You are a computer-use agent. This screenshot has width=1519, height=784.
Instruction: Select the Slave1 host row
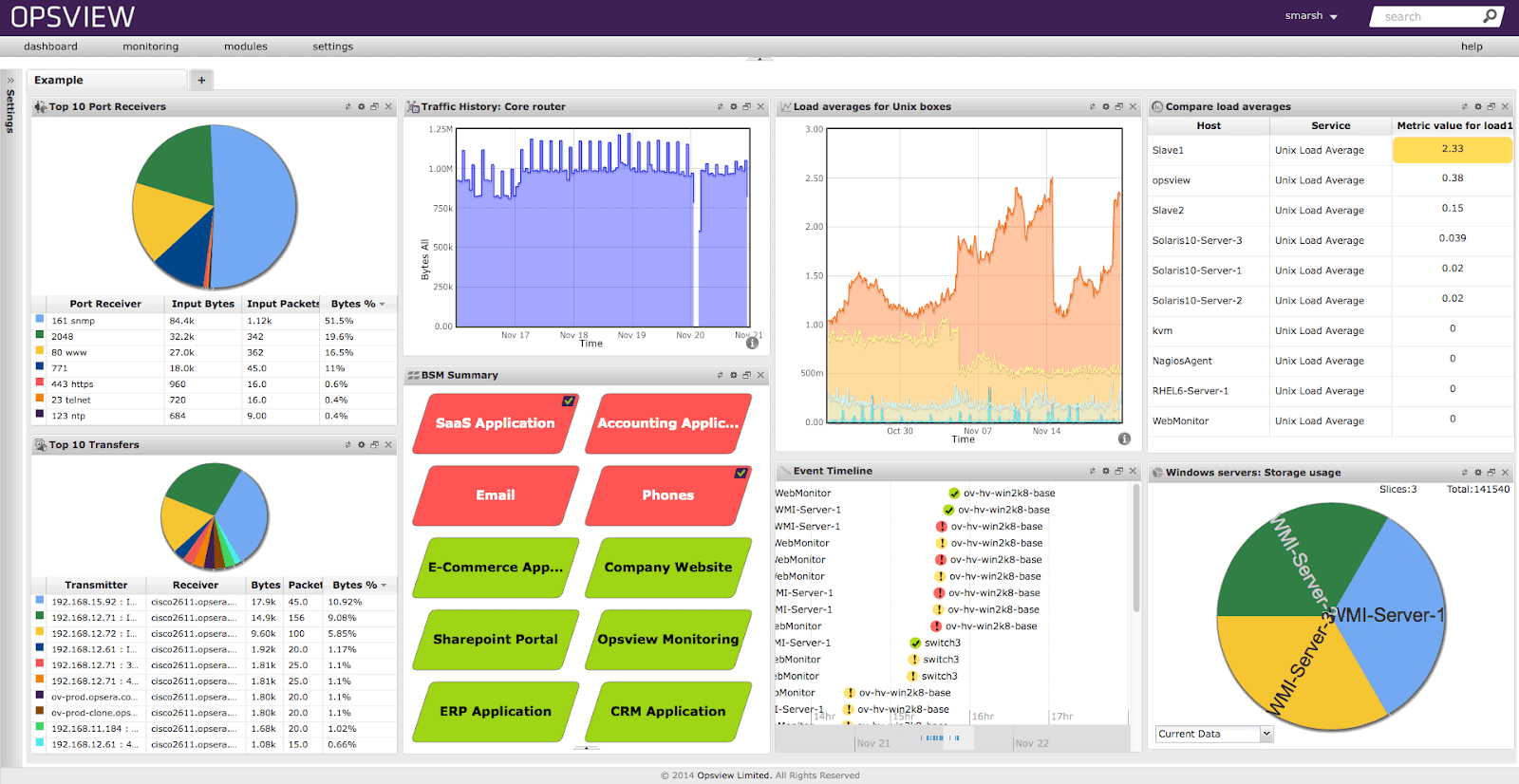1331,150
